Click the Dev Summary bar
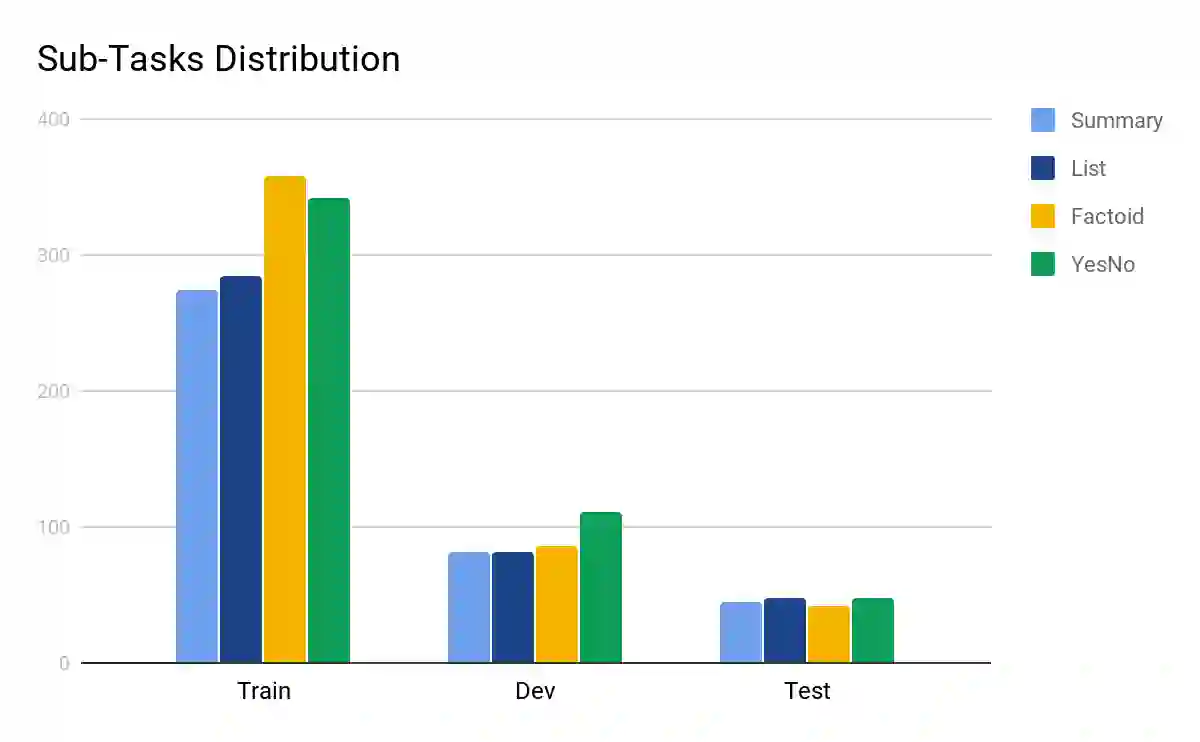This screenshot has width=1200, height=742. (x=469, y=607)
